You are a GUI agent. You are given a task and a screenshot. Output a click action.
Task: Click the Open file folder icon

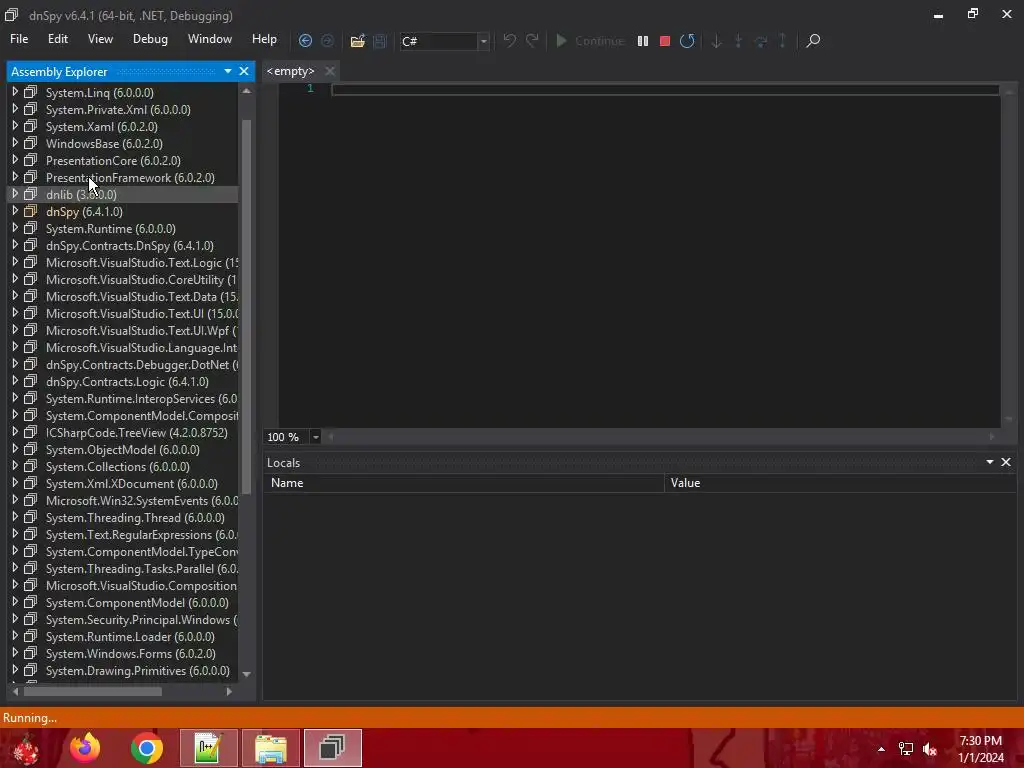[357, 40]
